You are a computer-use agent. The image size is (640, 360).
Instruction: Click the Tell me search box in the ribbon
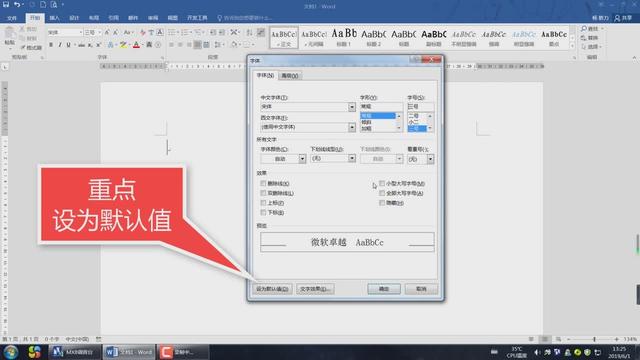[x=245, y=18]
